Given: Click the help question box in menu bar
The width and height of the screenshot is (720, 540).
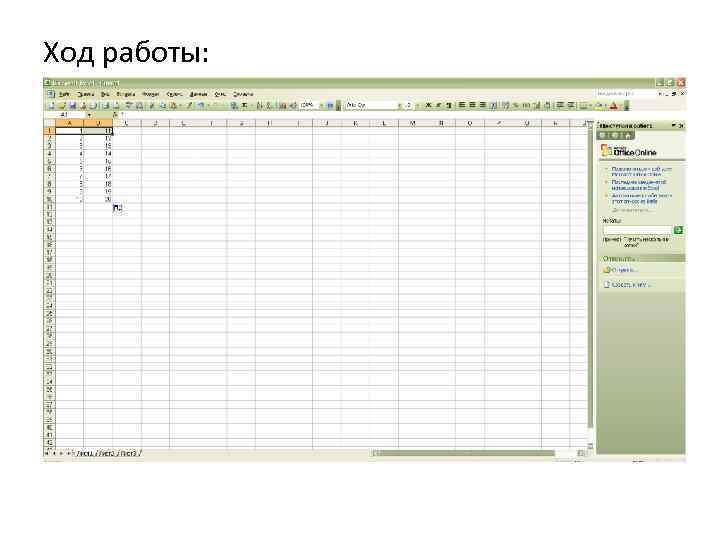Looking at the screenshot, I should 625,93.
